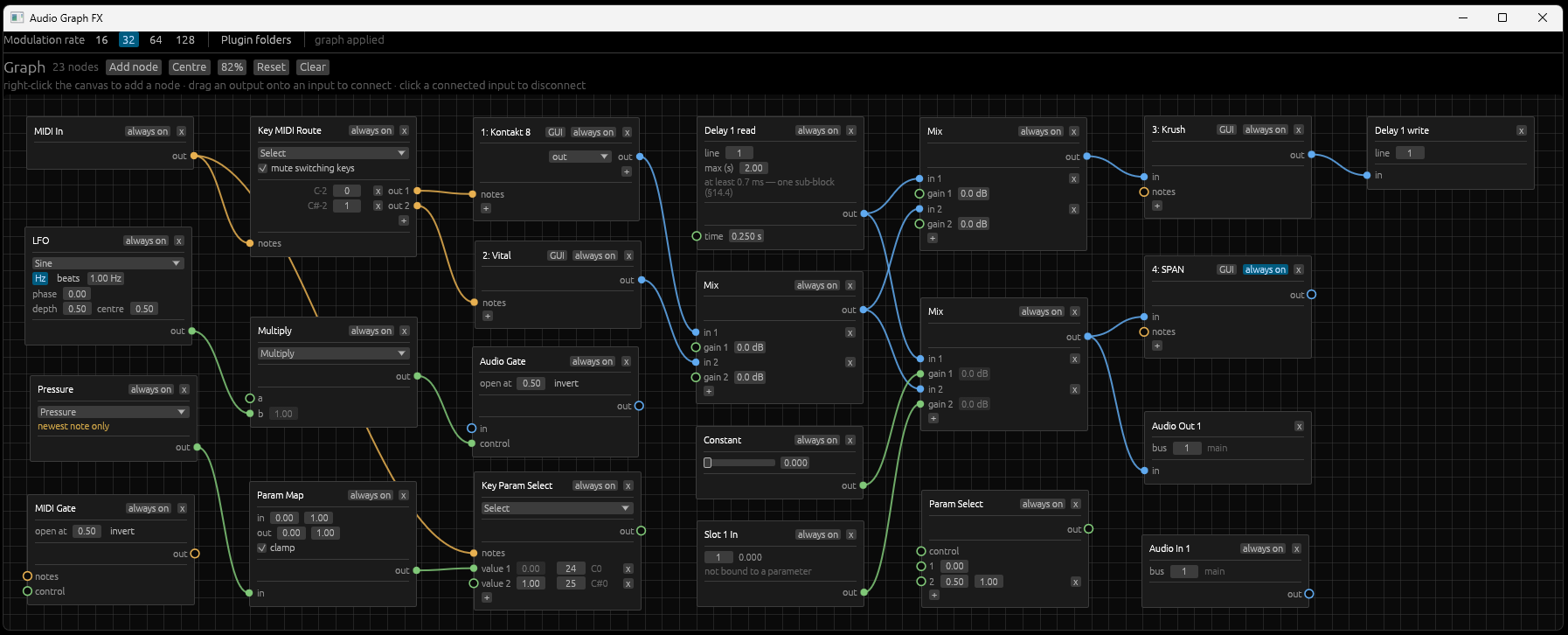The image size is (1568, 635).
Task: Delete the 3: Krush node using x
Action: pyautogui.click(x=1298, y=129)
